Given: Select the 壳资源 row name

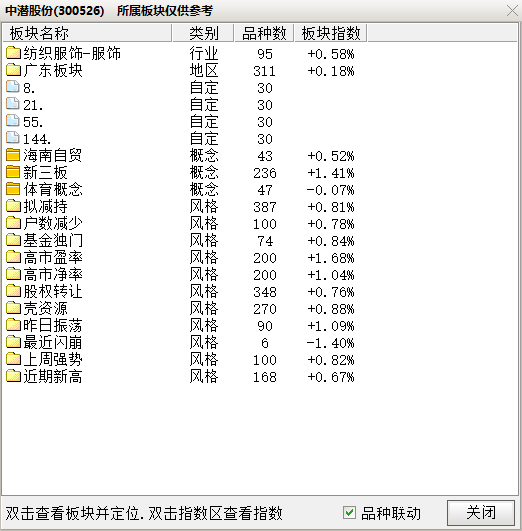Looking at the screenshot, I should click(x=45, y=309).
